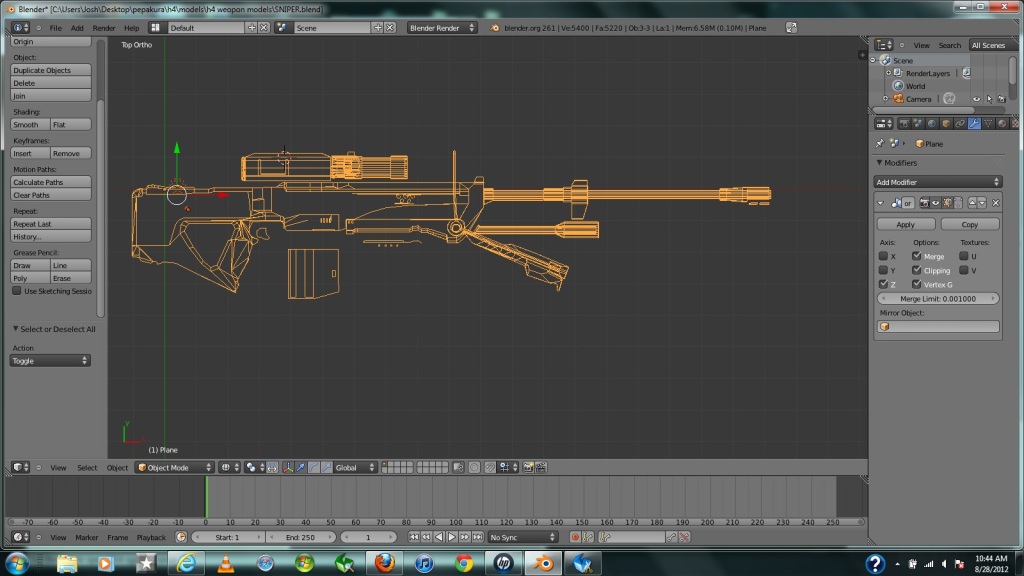Toggle modifier viewport visibility eye icon
Screen dimensions: 1024x576
(x=935, y=203)
